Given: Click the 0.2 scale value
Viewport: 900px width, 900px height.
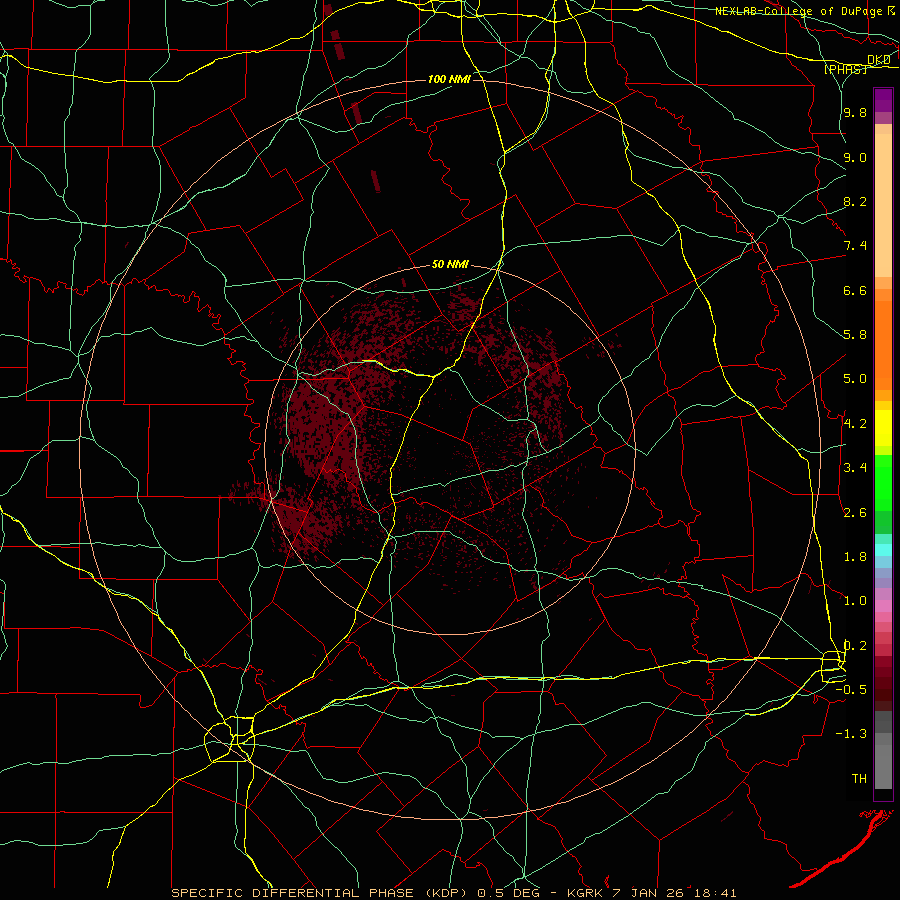Looking at the screenshot, I should [x=855, y=646].
